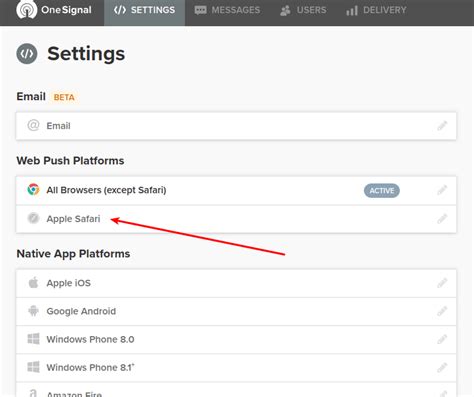The height and width of the screenshot is (397, 474).
Task: Click the ACTIVE status badge
Action: (x=382, y=191)
